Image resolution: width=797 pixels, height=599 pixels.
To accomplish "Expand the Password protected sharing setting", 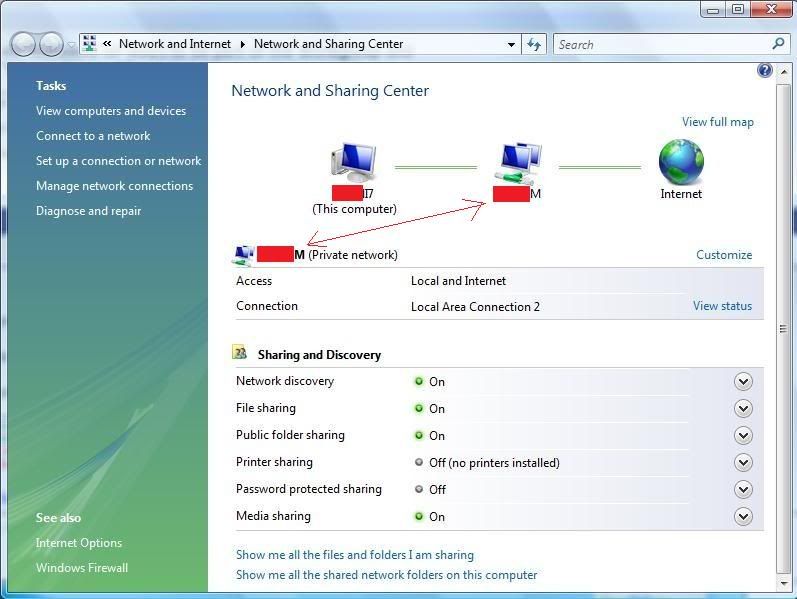I will 742,489.
